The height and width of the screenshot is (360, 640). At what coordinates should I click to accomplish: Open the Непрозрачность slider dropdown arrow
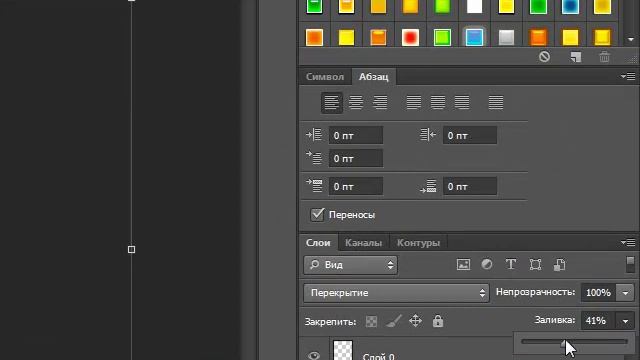[x=625, y=293]
